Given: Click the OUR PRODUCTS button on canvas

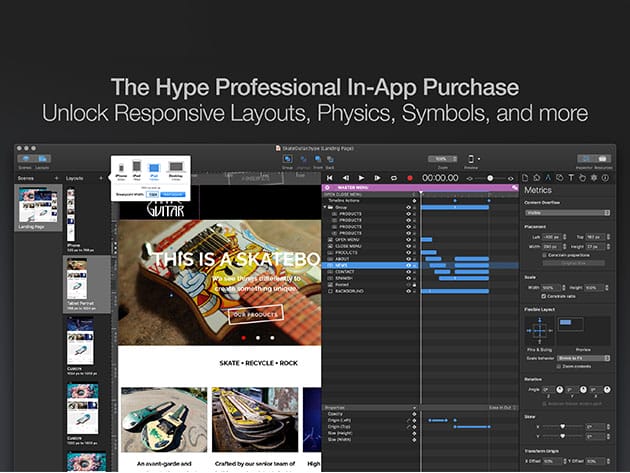Looking at the screenshot, I should pyautogui.click(x=253, y=314).
